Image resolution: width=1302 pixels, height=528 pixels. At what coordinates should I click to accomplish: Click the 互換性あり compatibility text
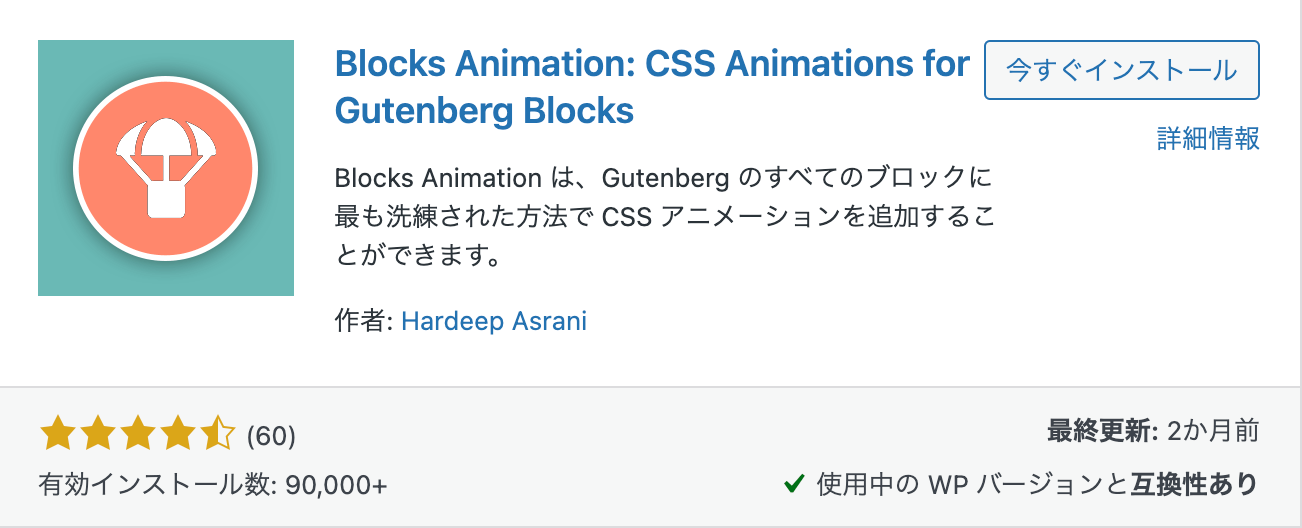click(1195, 485)
